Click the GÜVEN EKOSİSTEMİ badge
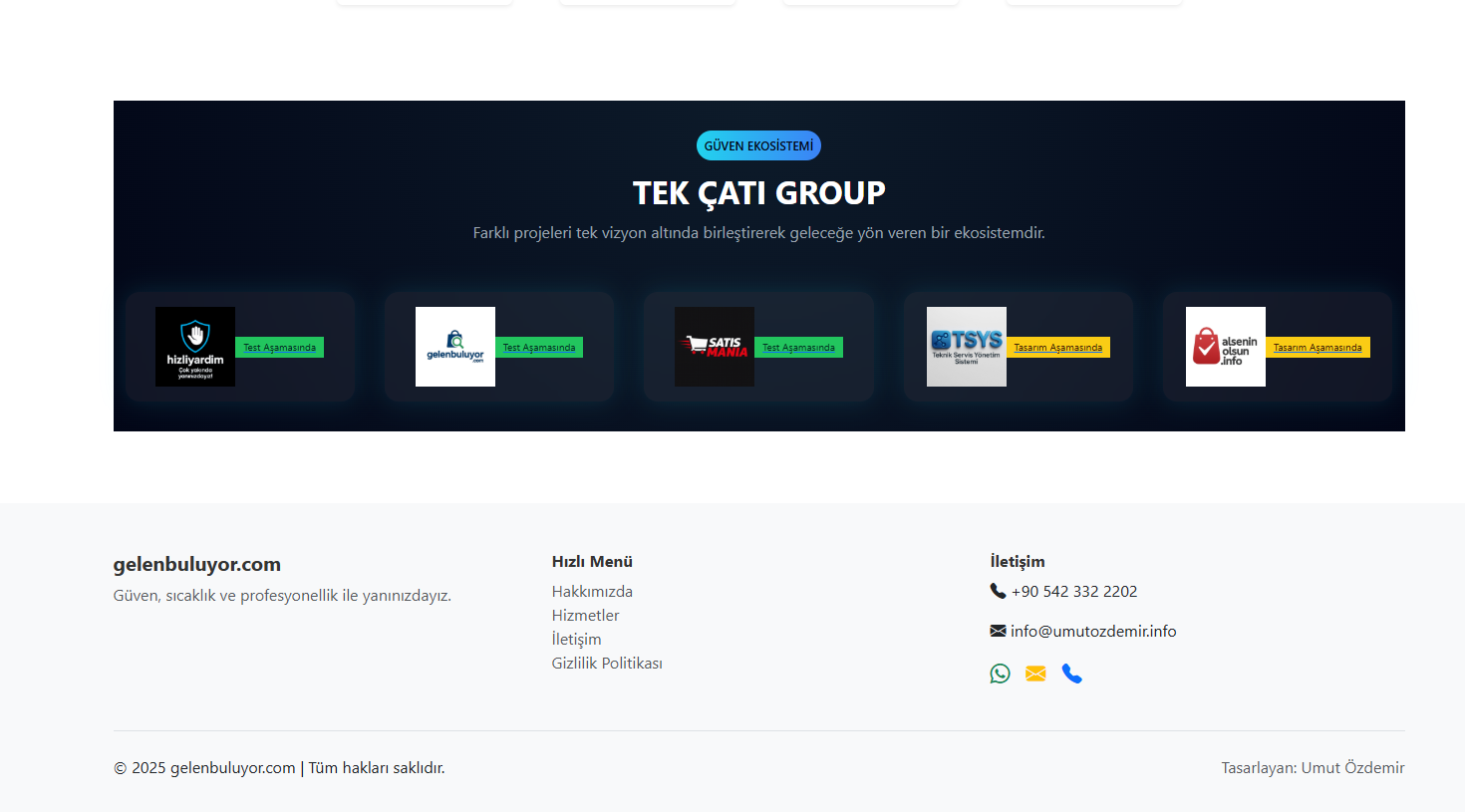Screen dimensions: 1465x812 coord(758,145)
